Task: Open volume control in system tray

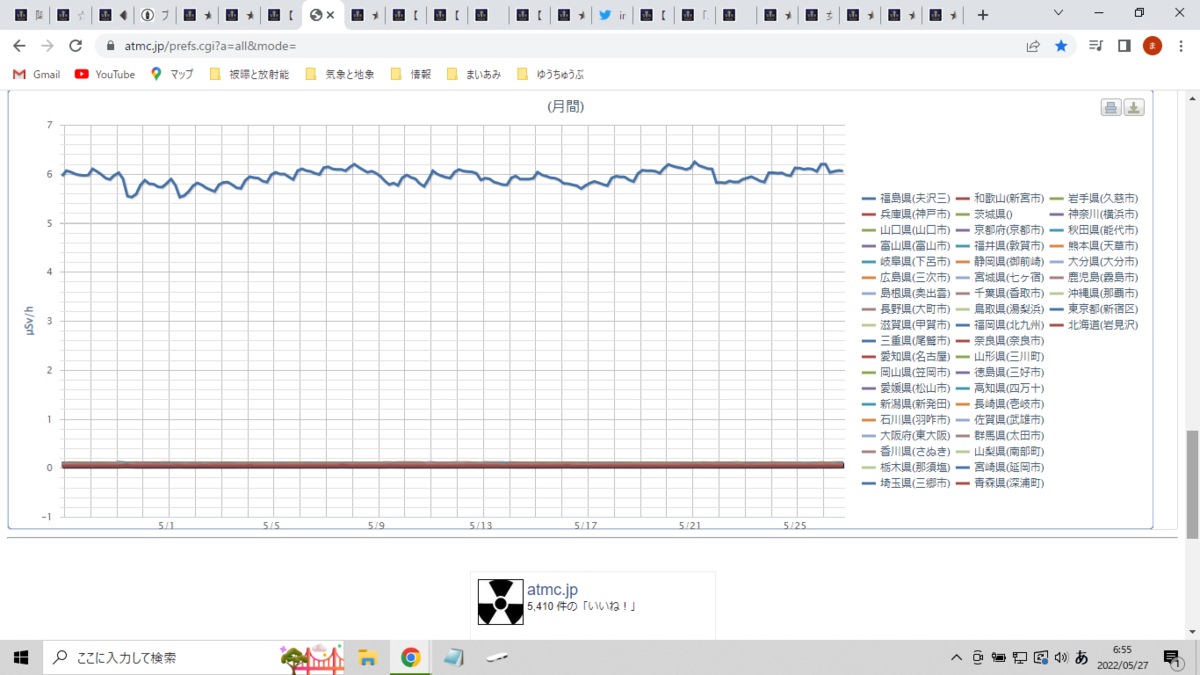Action: tap(1059, 658)
